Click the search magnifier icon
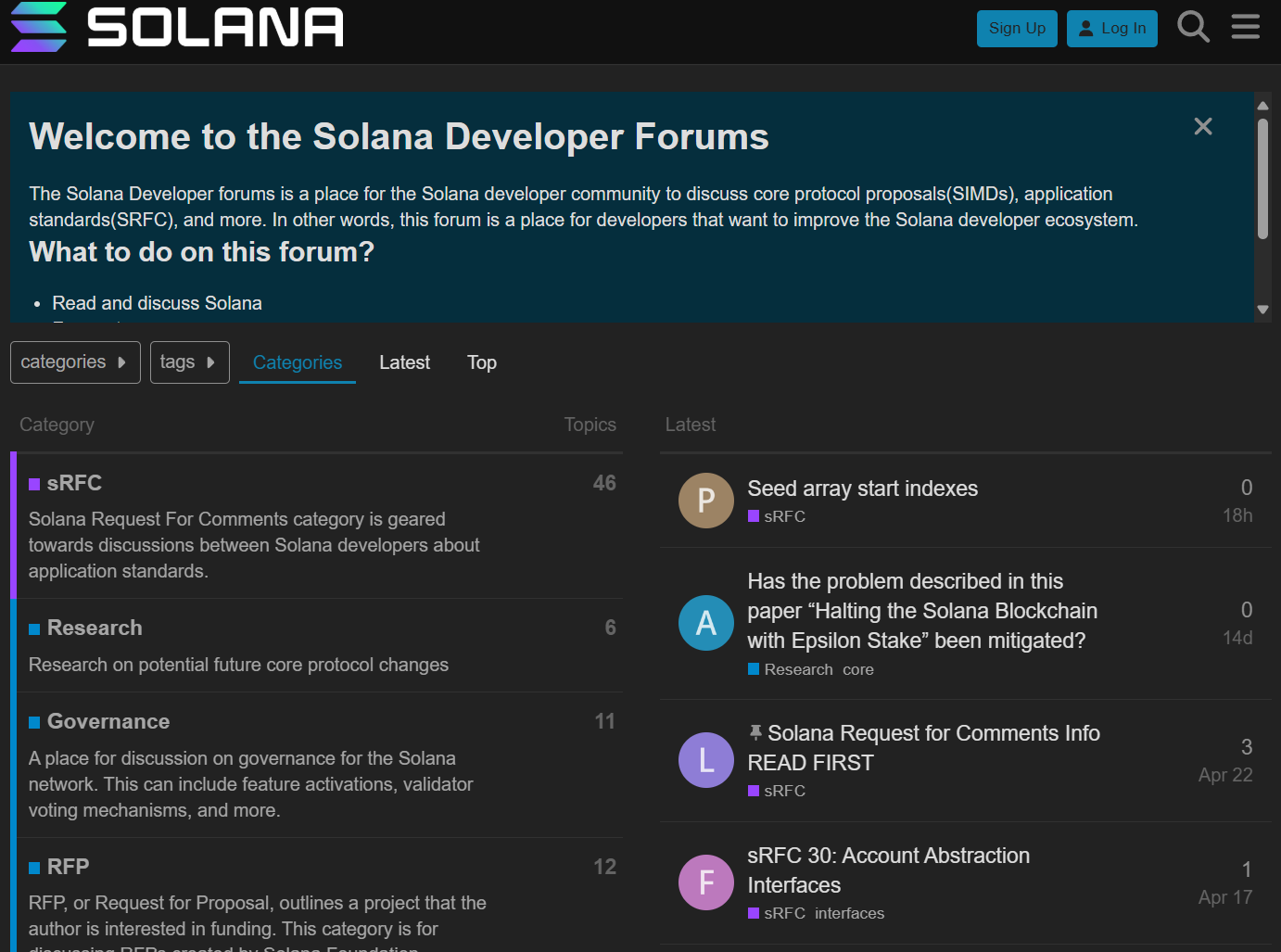This screenshot has height=952, width=1281. [1193, 27]
